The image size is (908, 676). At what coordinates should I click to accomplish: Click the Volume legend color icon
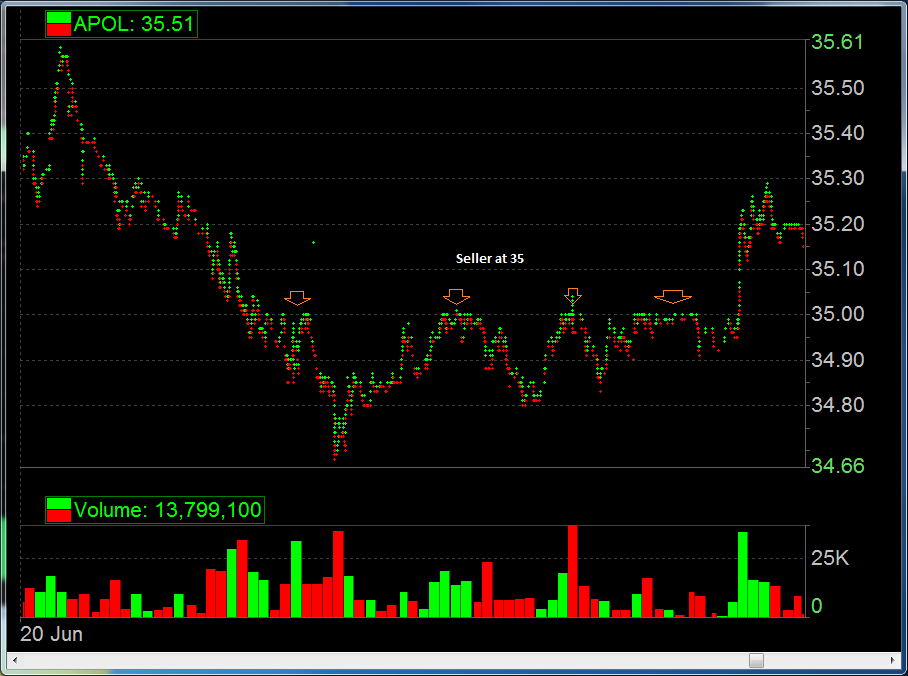coord(58,510)
